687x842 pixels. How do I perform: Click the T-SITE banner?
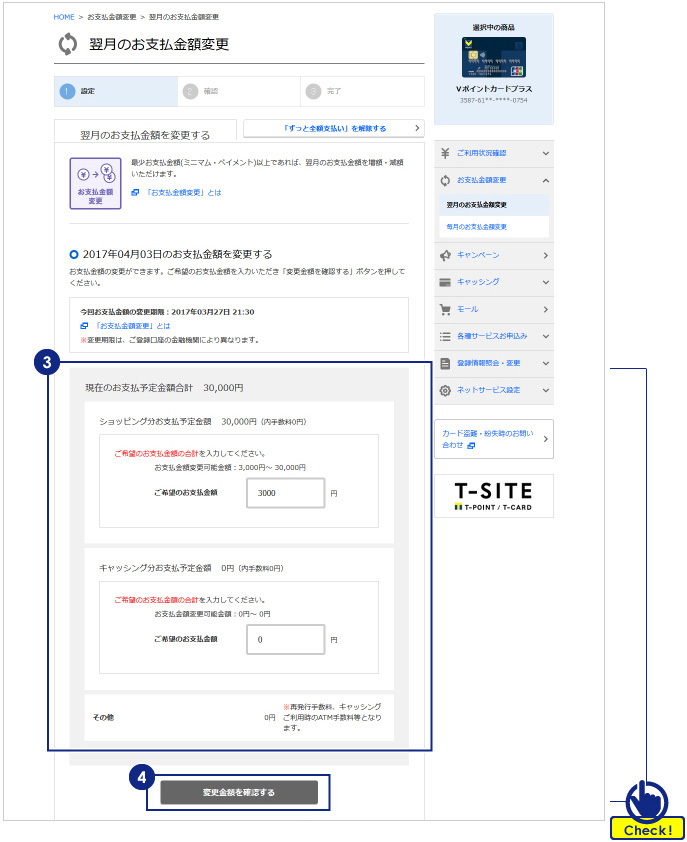(x=493, y=496)
